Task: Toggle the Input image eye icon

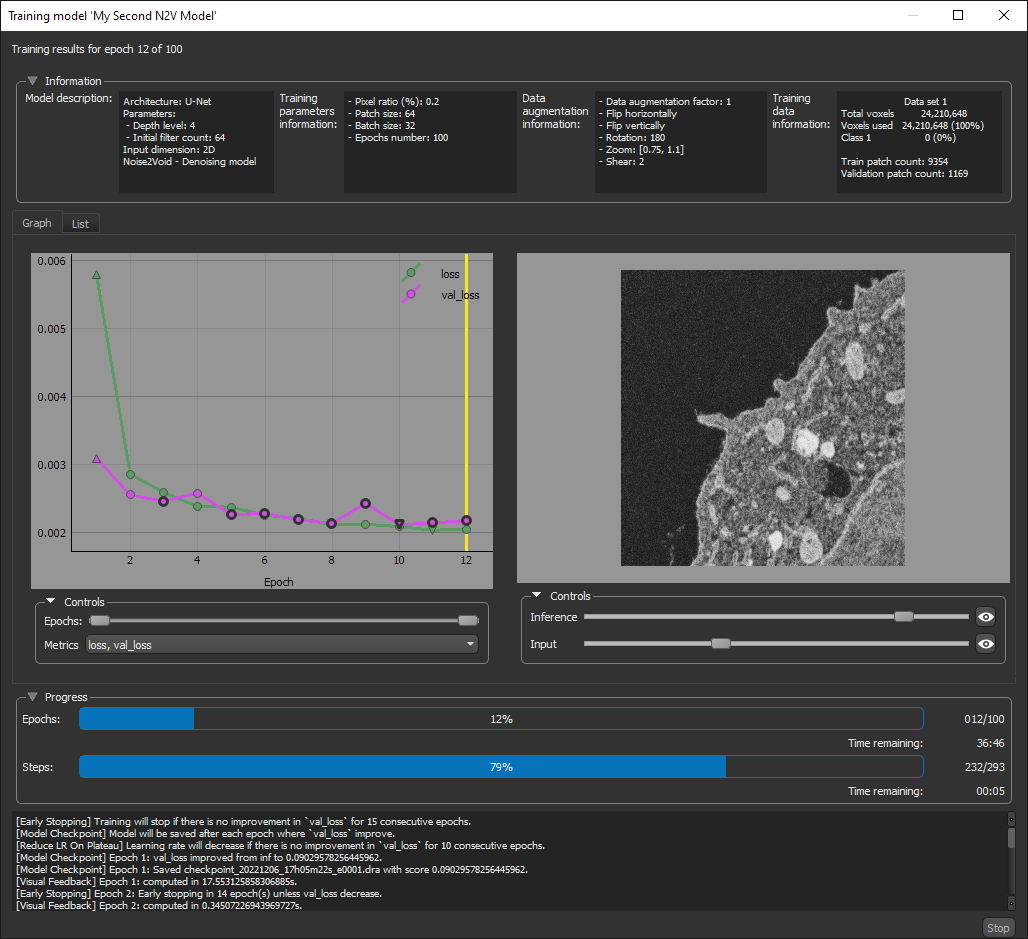Action: [x=986, y=644]
